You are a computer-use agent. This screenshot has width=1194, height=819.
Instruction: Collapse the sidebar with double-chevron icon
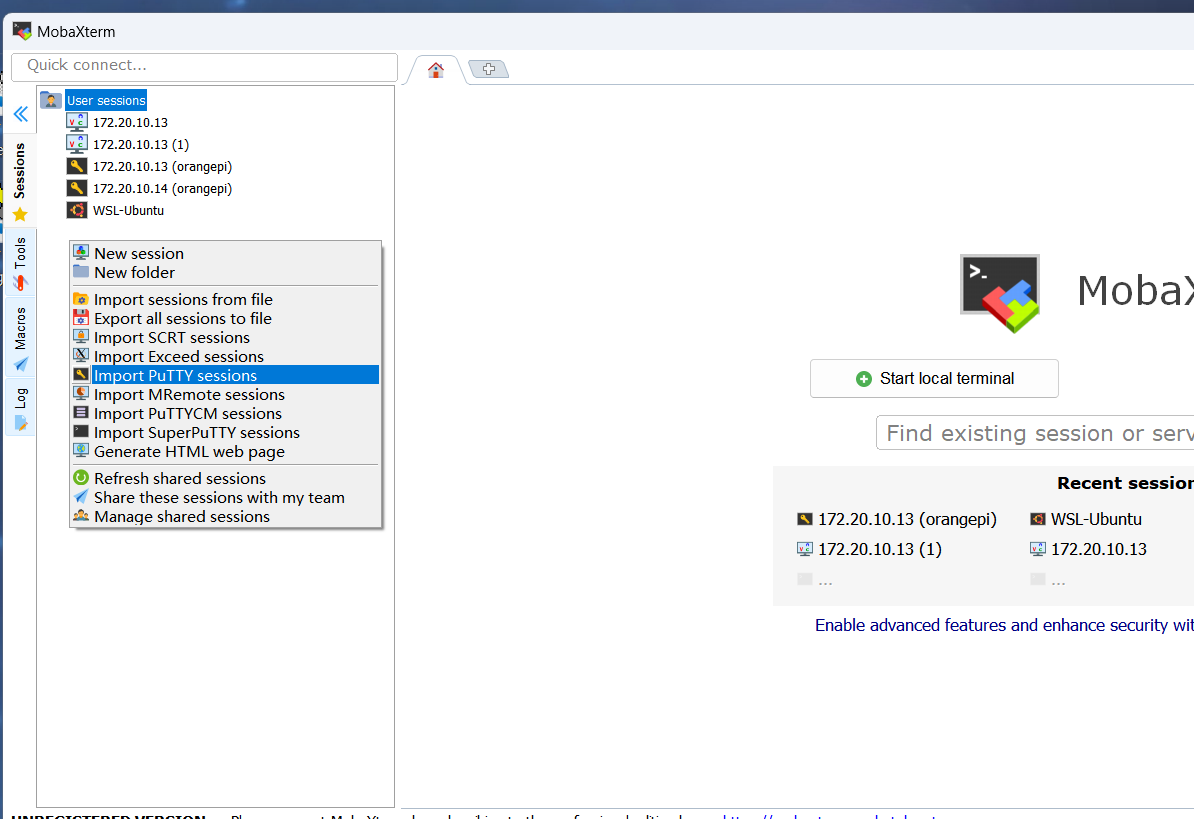point(21,114)
